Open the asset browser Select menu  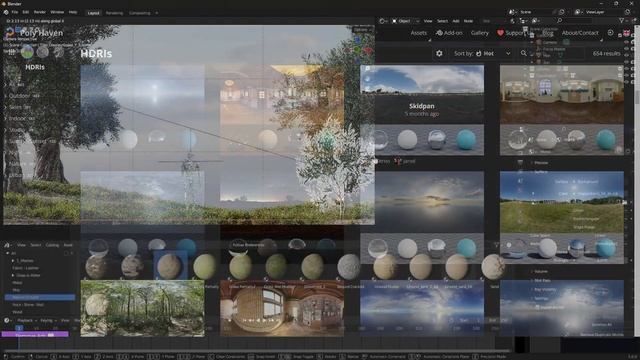(36, 245)
